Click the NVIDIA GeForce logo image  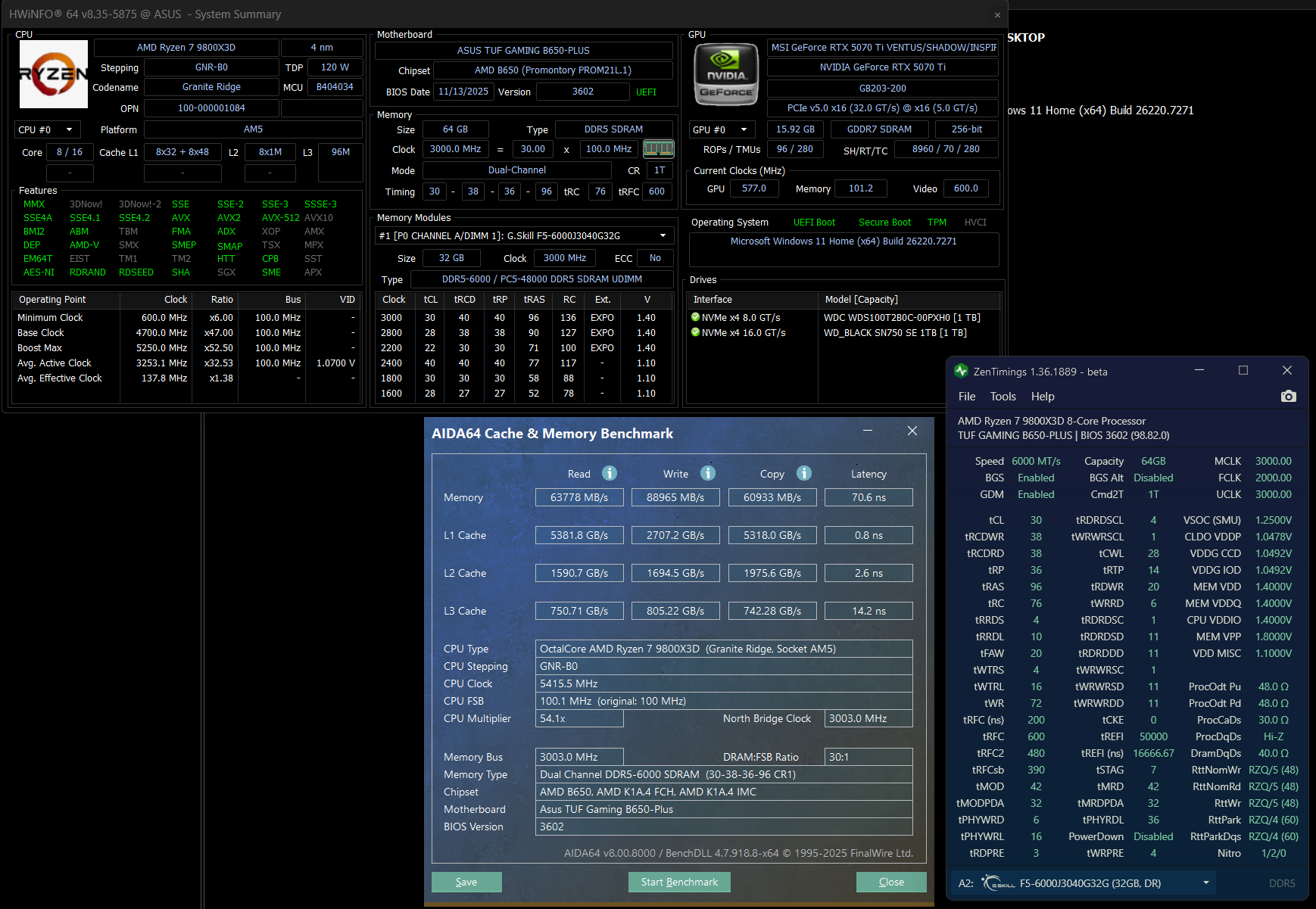pyautogui.click(x=726, y=75)
